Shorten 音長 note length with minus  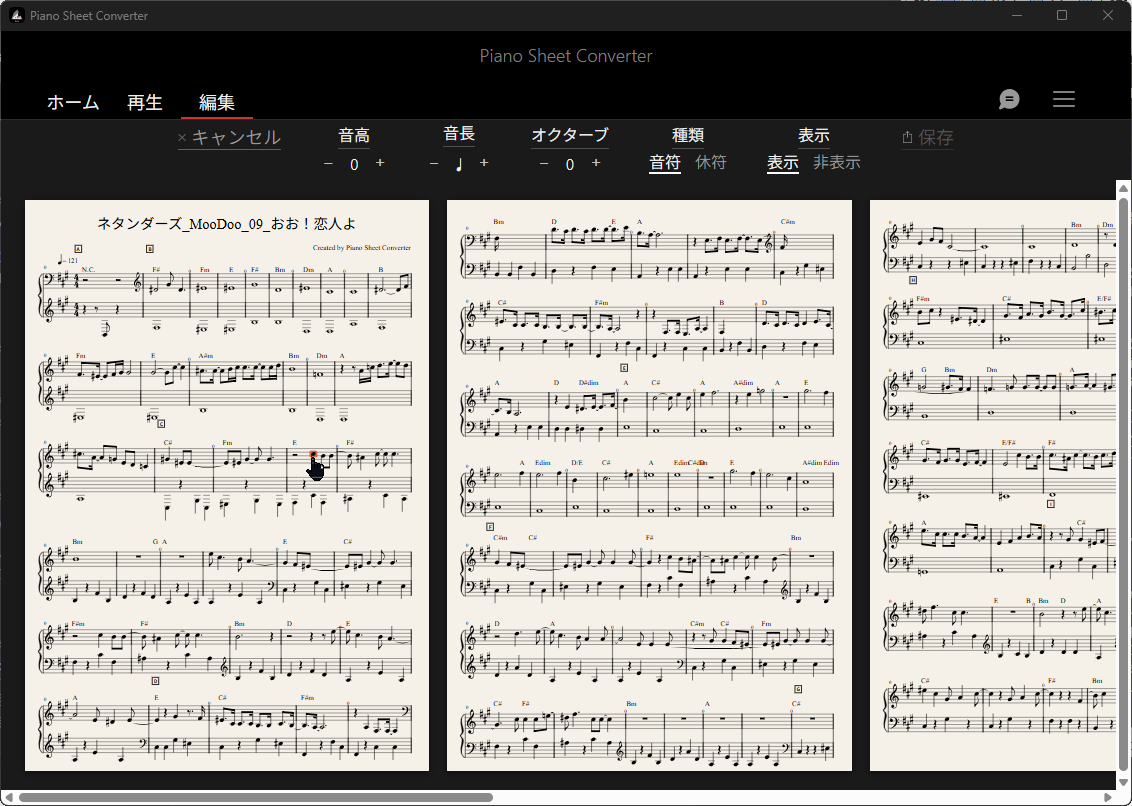[x=434, y=164]
